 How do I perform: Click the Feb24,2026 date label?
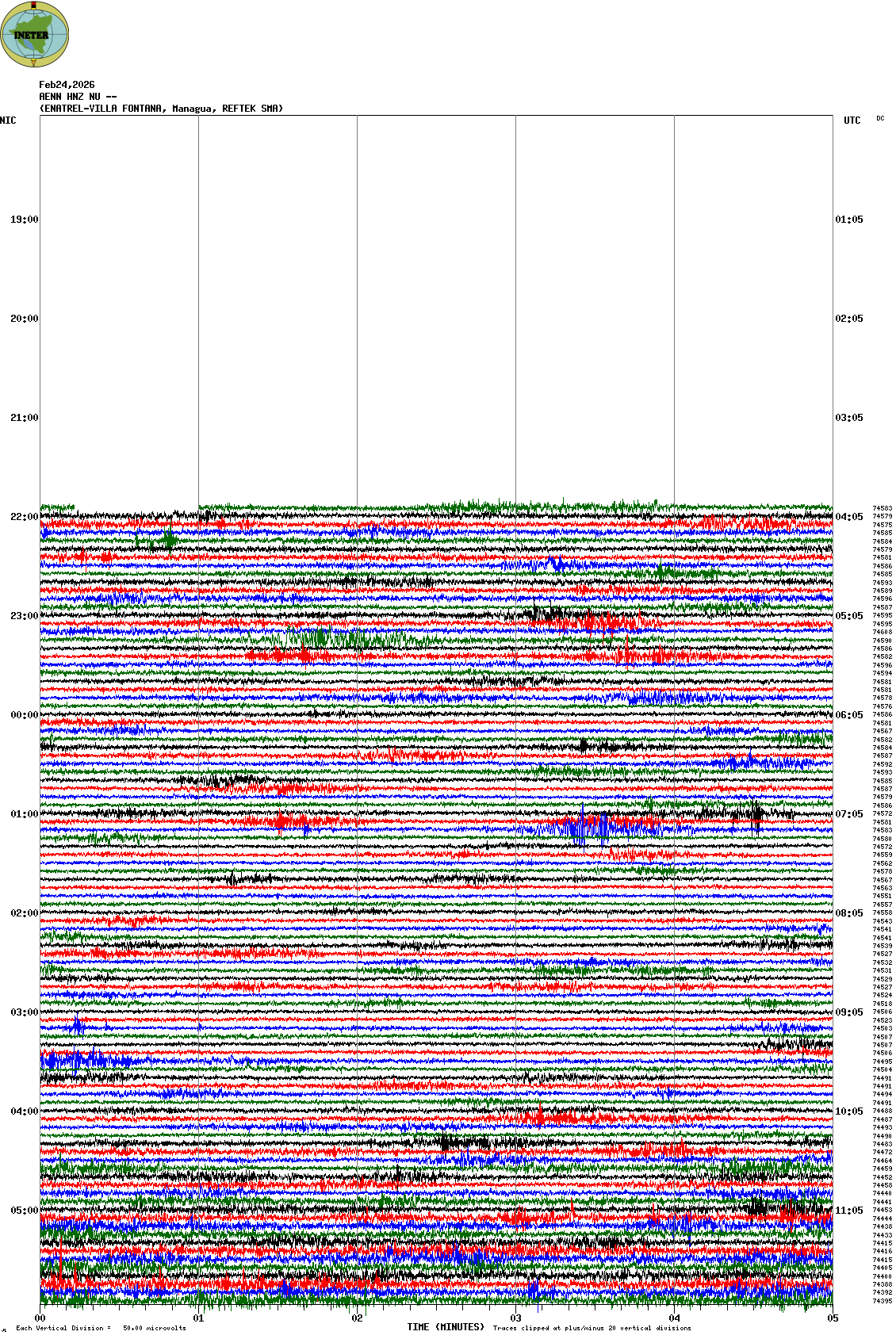(67, 85)
